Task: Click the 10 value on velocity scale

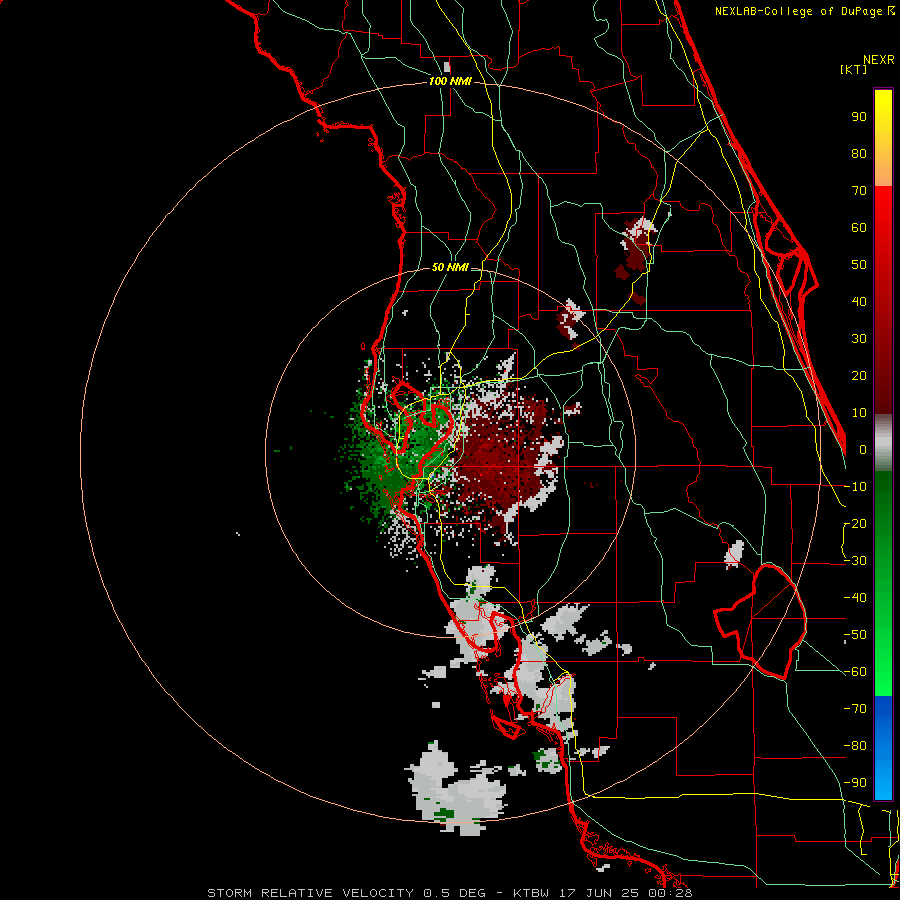Action: point(859,413)
